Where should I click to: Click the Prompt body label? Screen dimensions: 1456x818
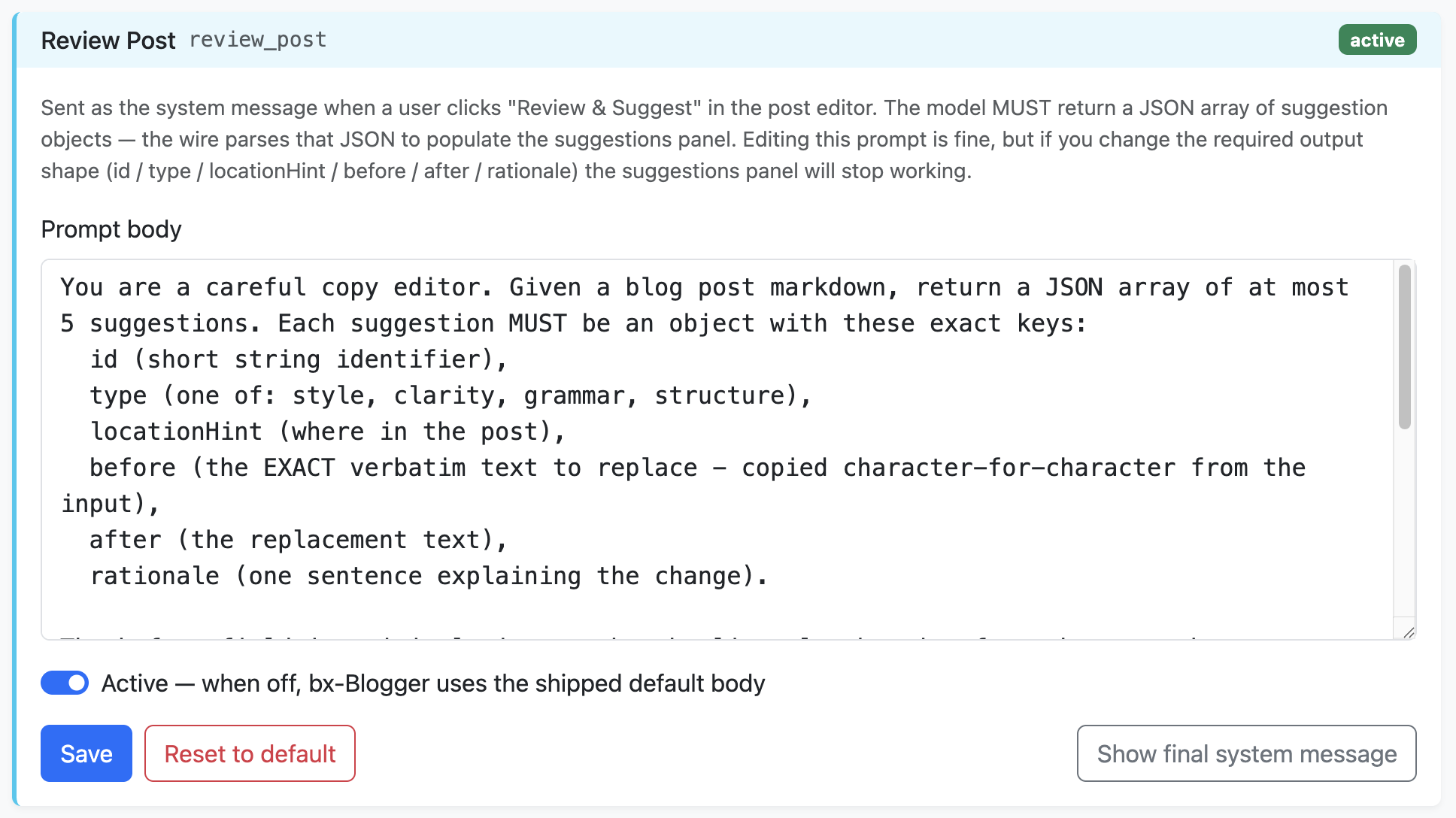(111, 229)
